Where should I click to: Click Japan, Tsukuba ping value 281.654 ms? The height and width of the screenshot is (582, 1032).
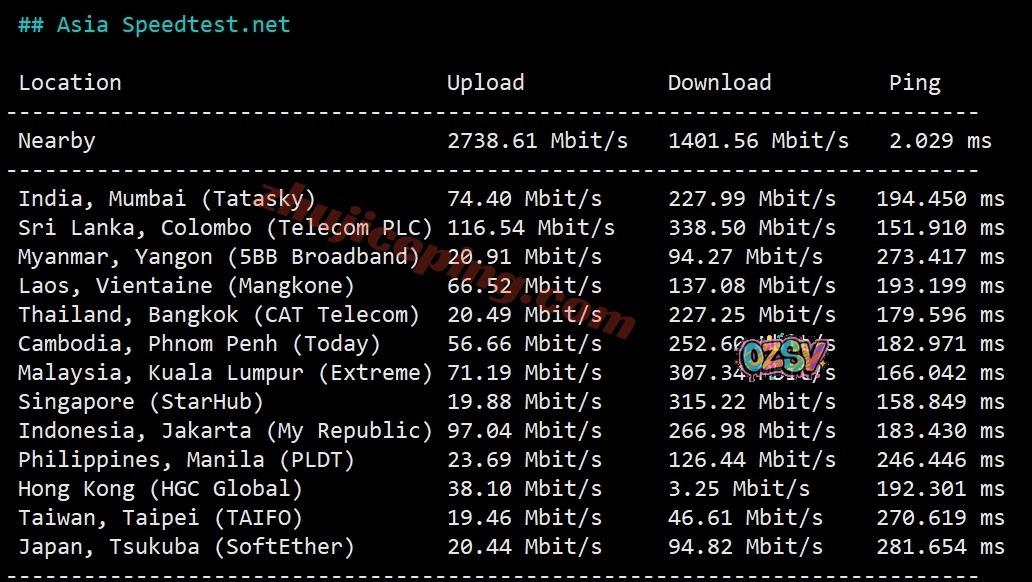[940, 547]
